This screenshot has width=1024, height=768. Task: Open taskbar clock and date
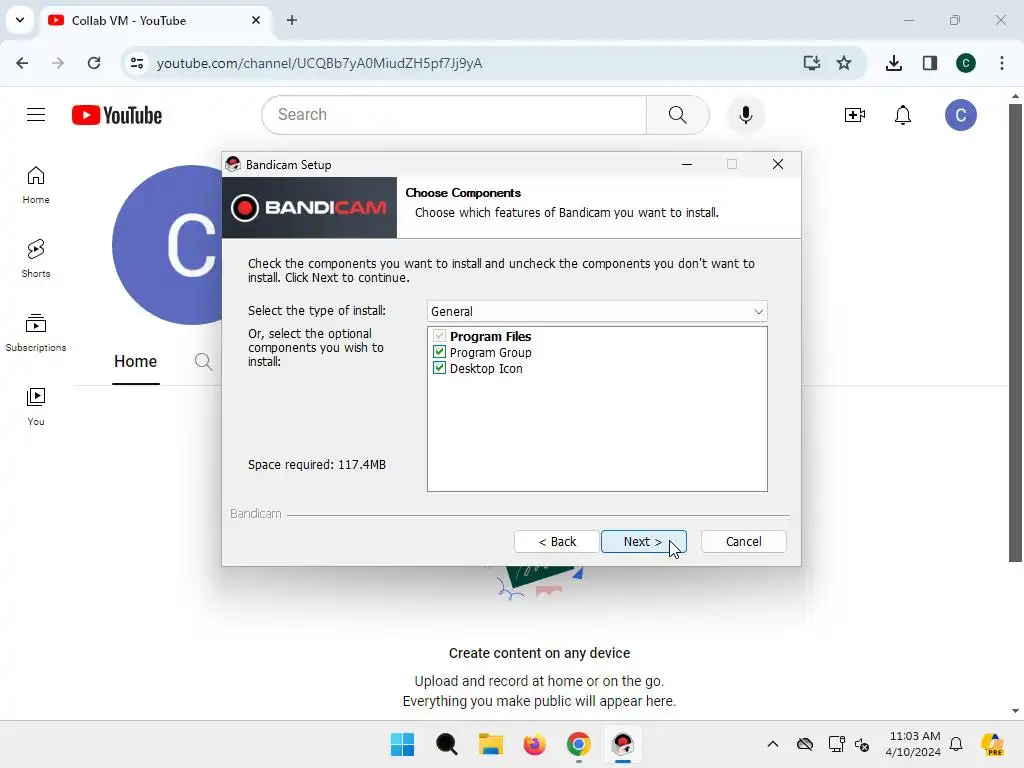point(914,744)
